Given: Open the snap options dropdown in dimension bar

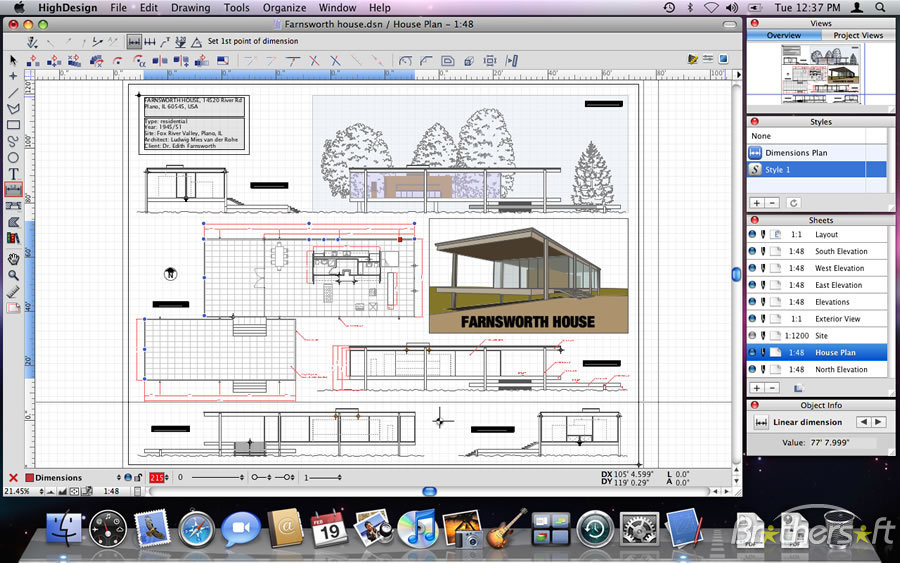Looking at the screenshot, I should [33, 42].
